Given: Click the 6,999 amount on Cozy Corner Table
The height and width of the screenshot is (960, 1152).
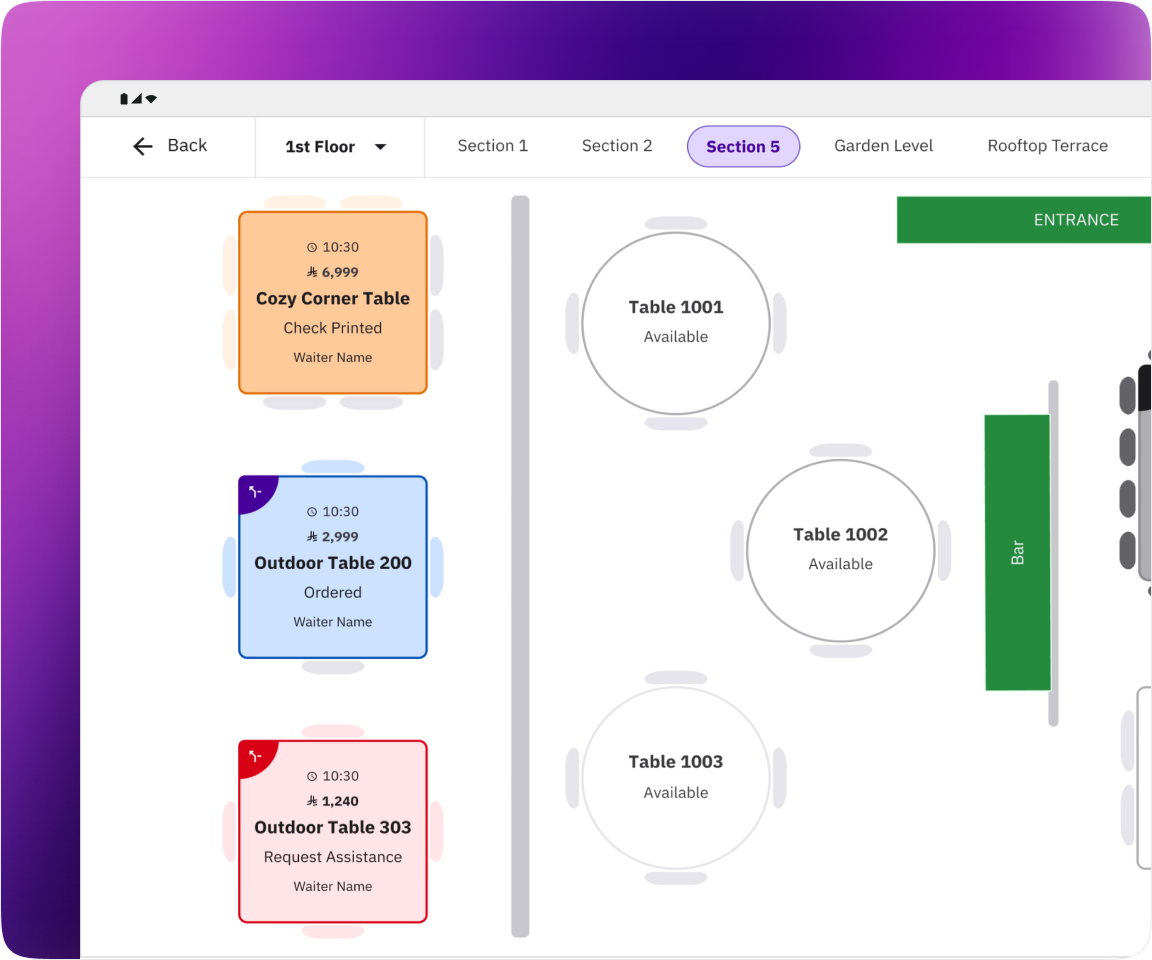Looking at the screenshot, I should (x=340, y=273).
